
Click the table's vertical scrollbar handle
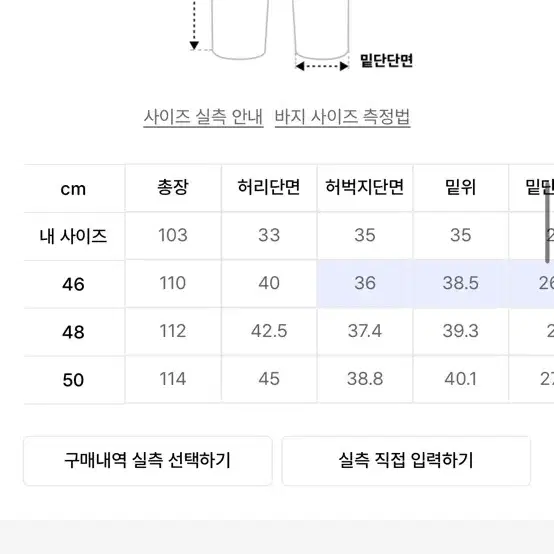coord(547,227)
